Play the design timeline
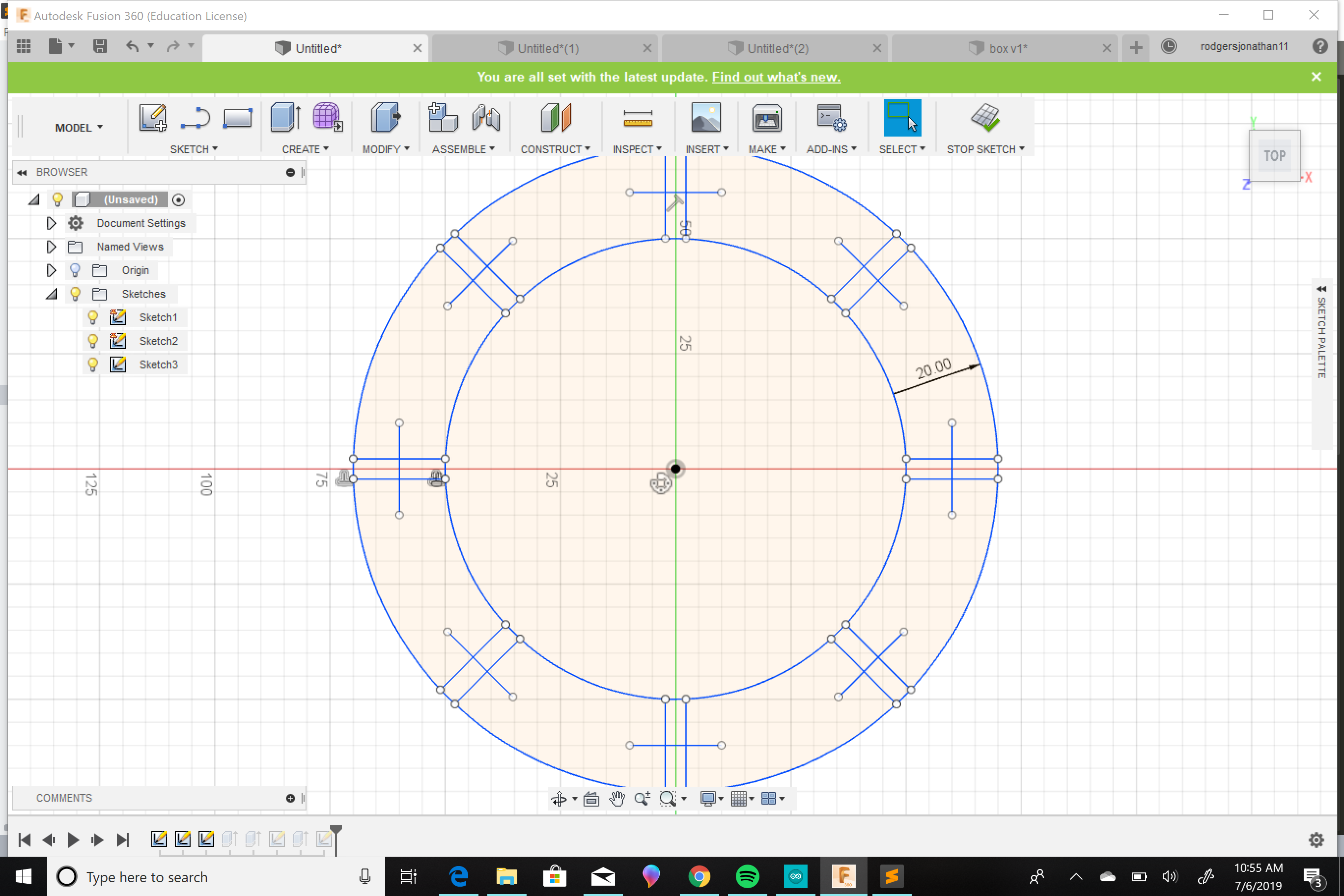This screenshot has width=1344, height=896. pos(73,840)
